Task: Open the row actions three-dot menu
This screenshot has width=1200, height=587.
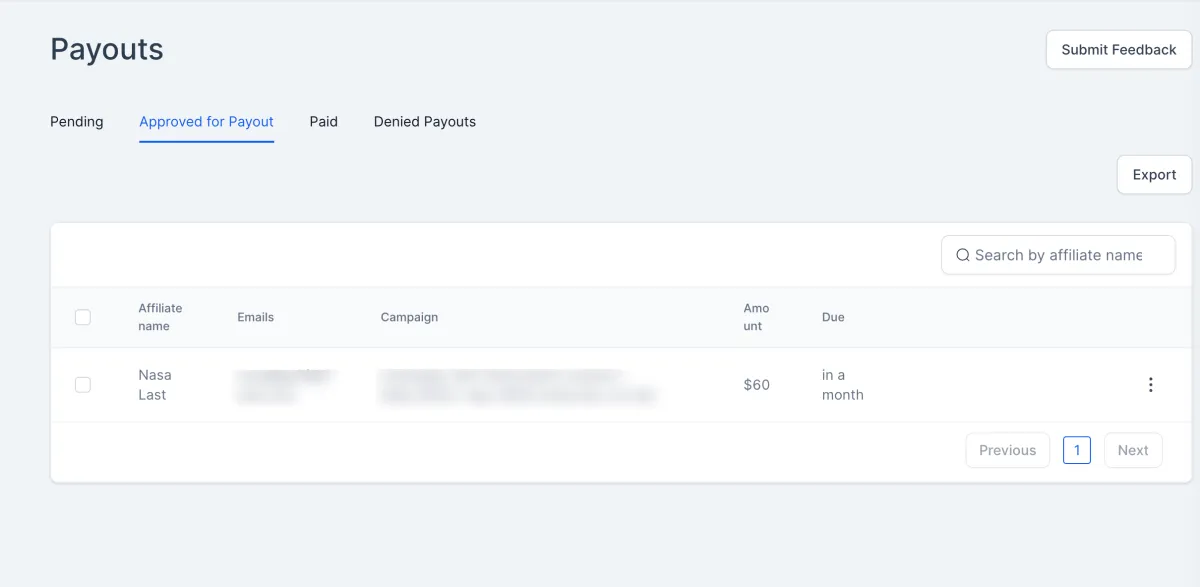Action: point(1150,385)
